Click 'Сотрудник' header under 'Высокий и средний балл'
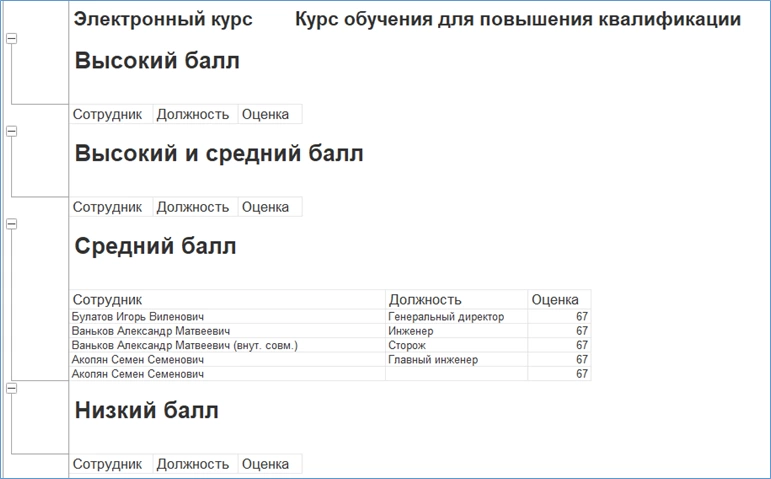Image resolution: width=771 pixels, height=479 pixels. [111, 207]
